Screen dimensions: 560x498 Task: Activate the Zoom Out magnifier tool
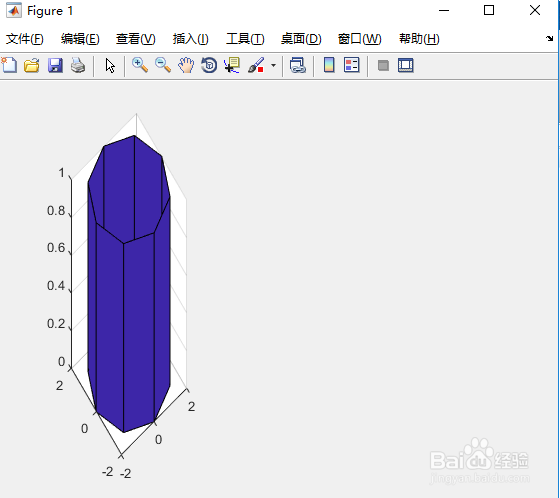pyautogui.click(x=163, y=66)
